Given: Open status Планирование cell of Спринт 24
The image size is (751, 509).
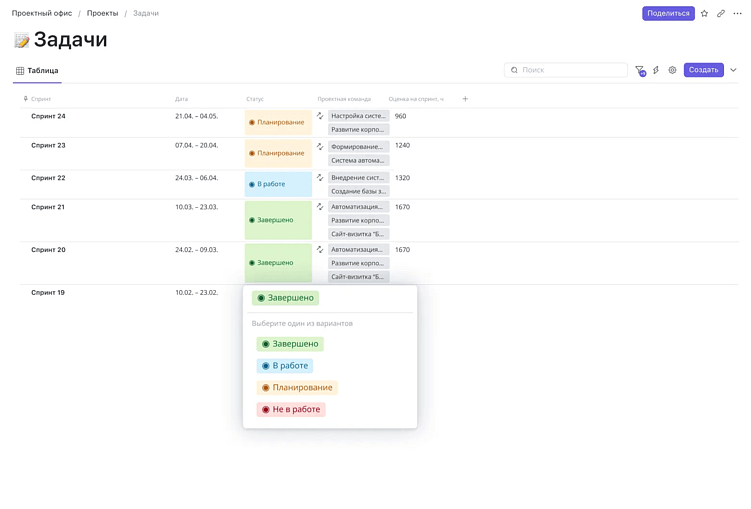Looking at the screenshot, I should [x=278, y=123].
